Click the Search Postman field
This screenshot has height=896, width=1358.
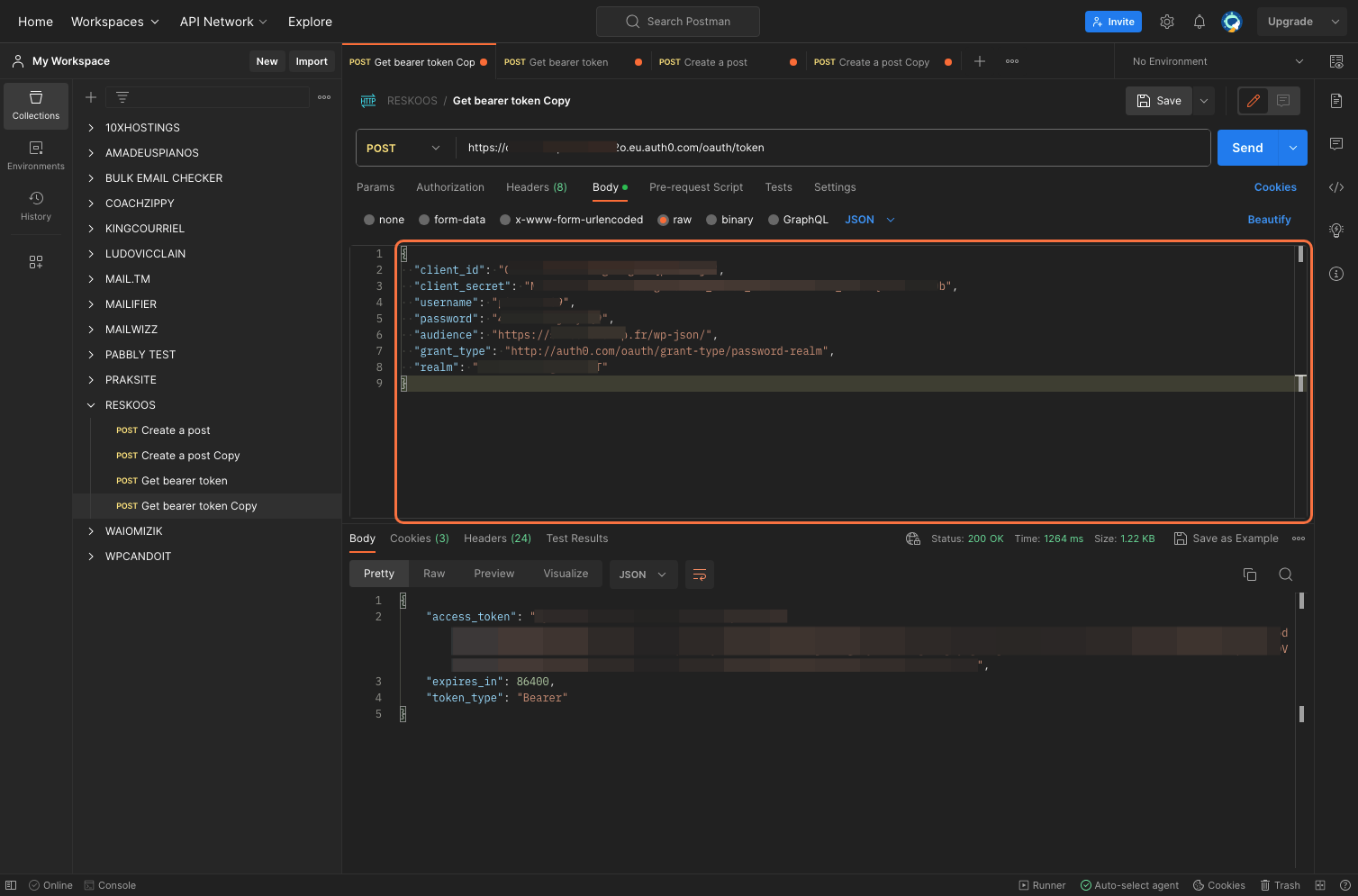(678, 22)
